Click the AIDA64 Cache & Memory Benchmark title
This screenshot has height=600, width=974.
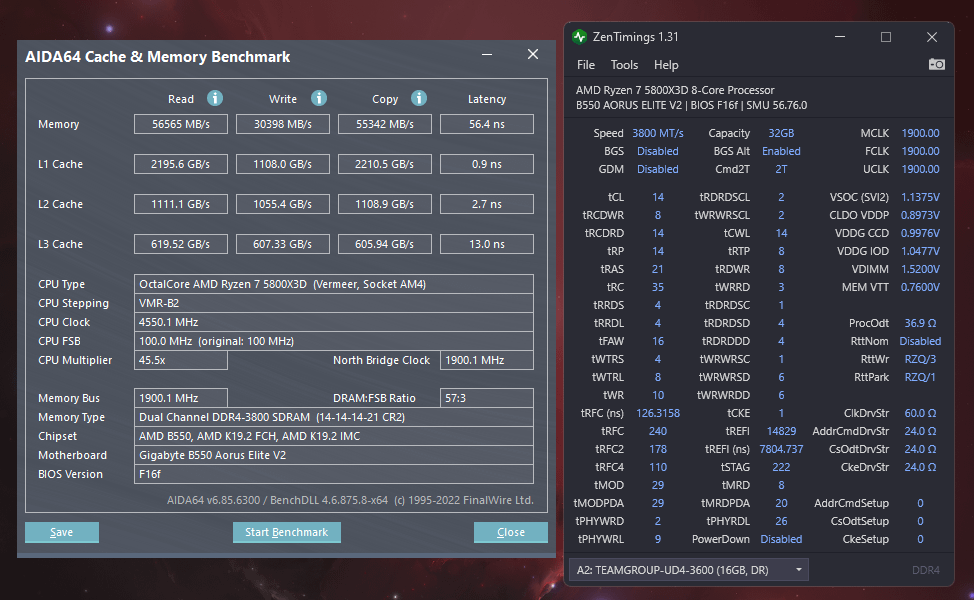click(157, 57)
